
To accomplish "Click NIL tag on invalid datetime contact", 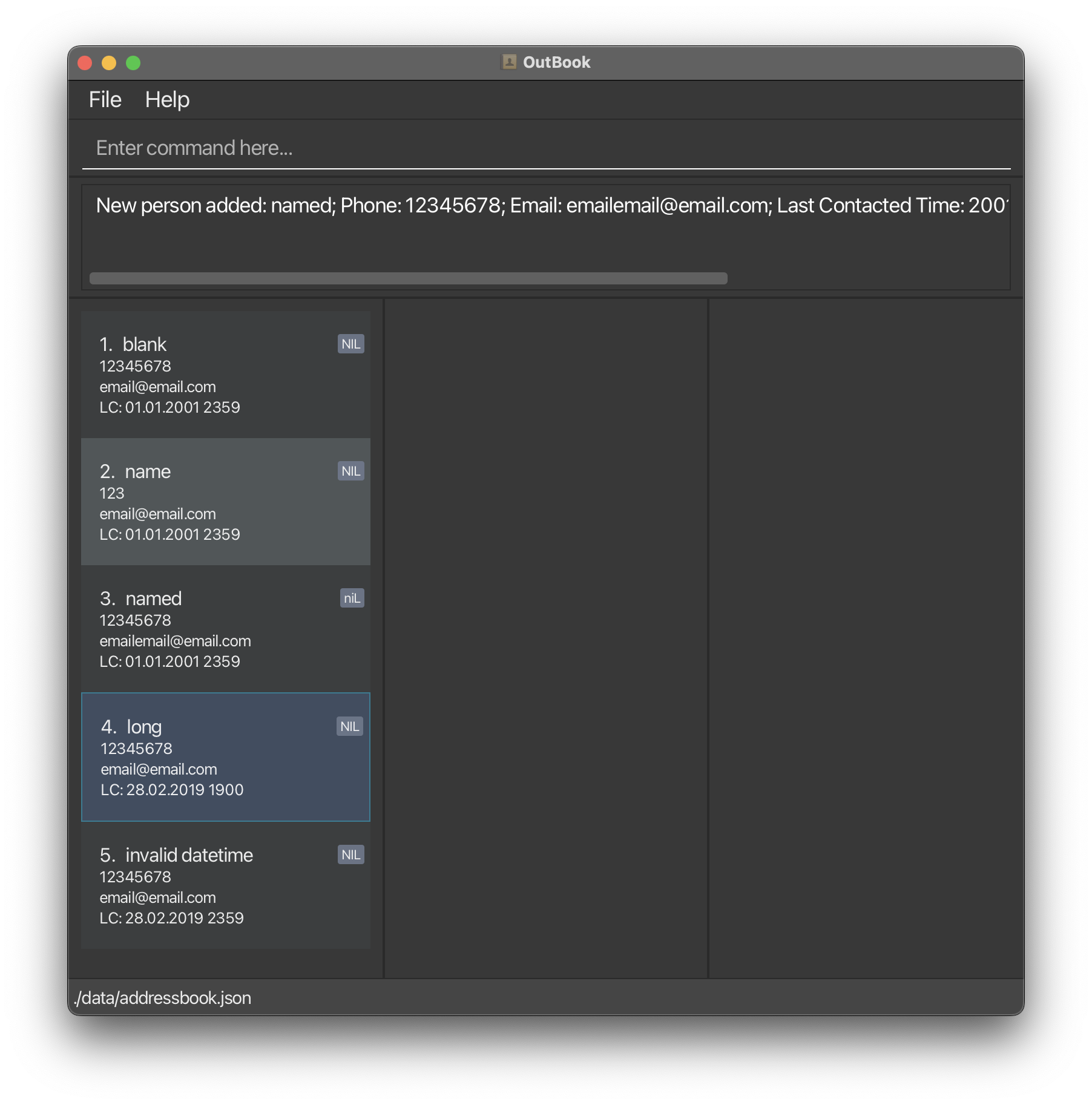I will pyautogui.click(x=351, y=855).
